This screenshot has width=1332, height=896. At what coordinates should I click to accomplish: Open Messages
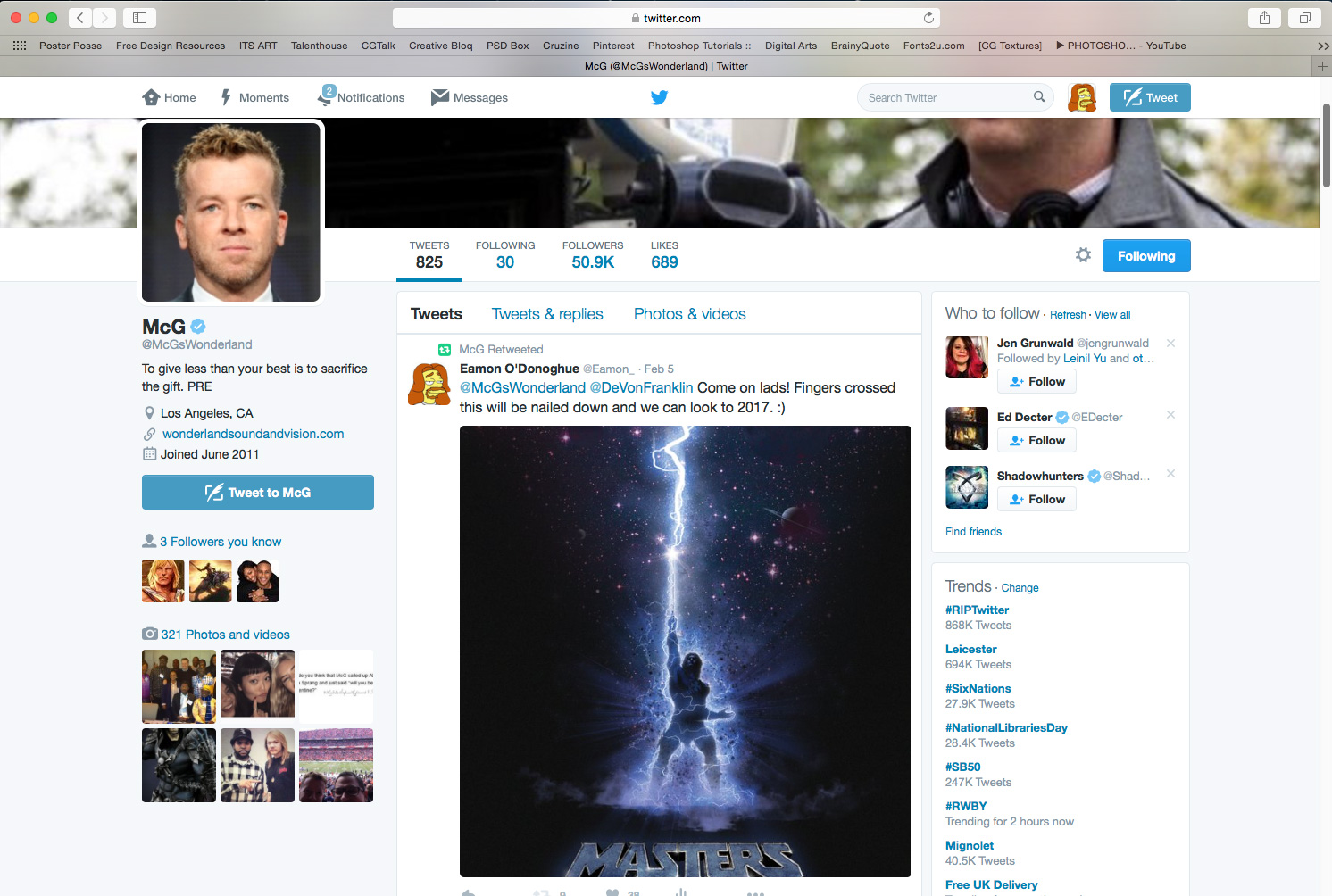[x=470, y=97]
